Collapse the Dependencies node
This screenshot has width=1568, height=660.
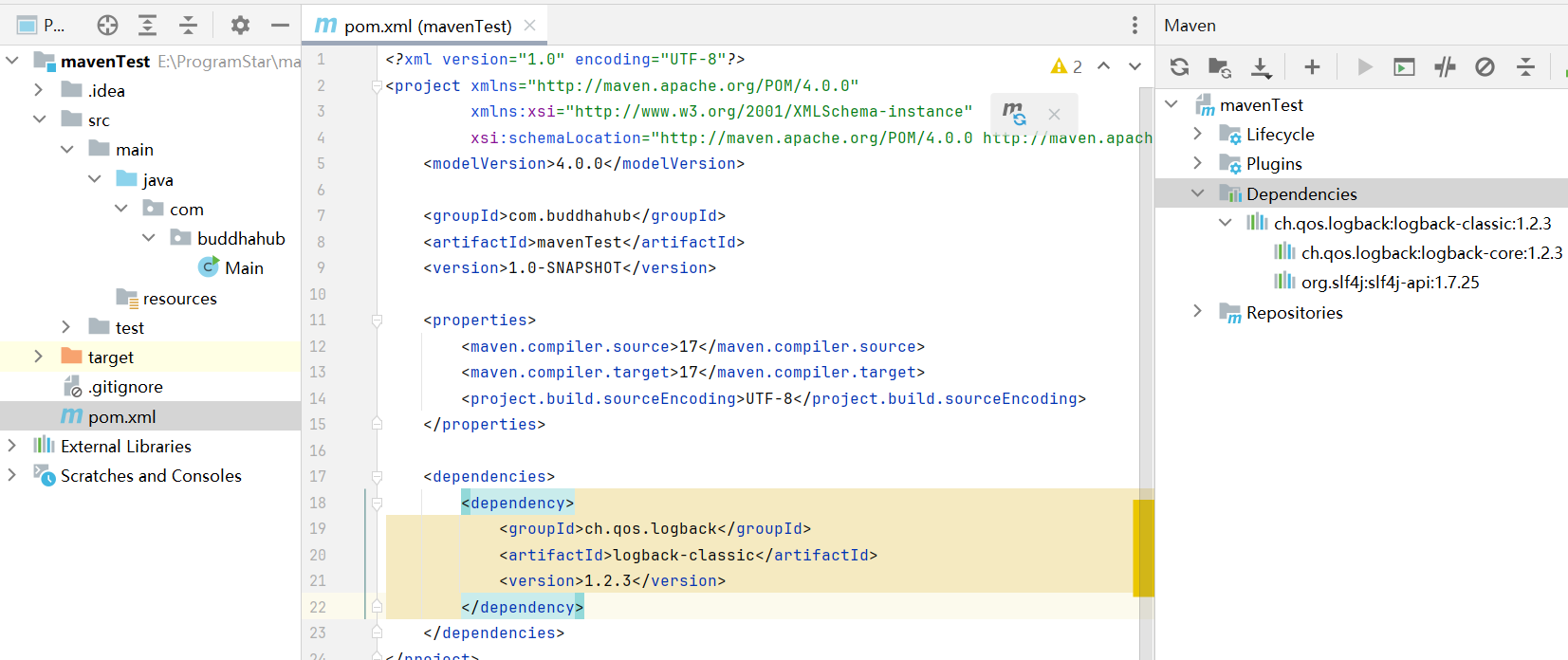click(1197, 193)
